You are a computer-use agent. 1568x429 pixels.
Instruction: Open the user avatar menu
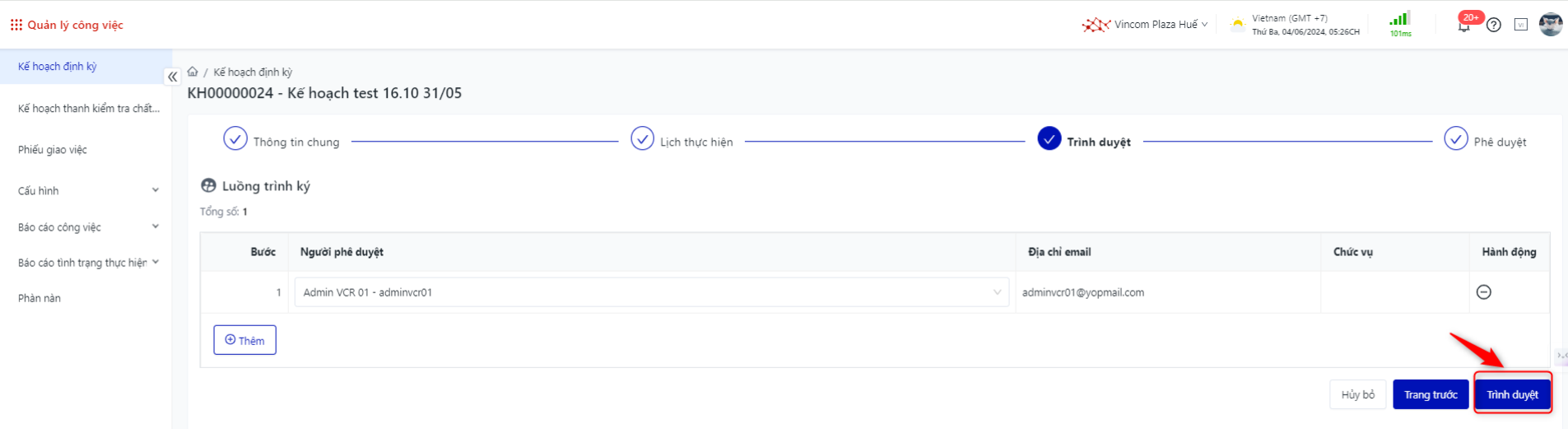click(1551, 25)
